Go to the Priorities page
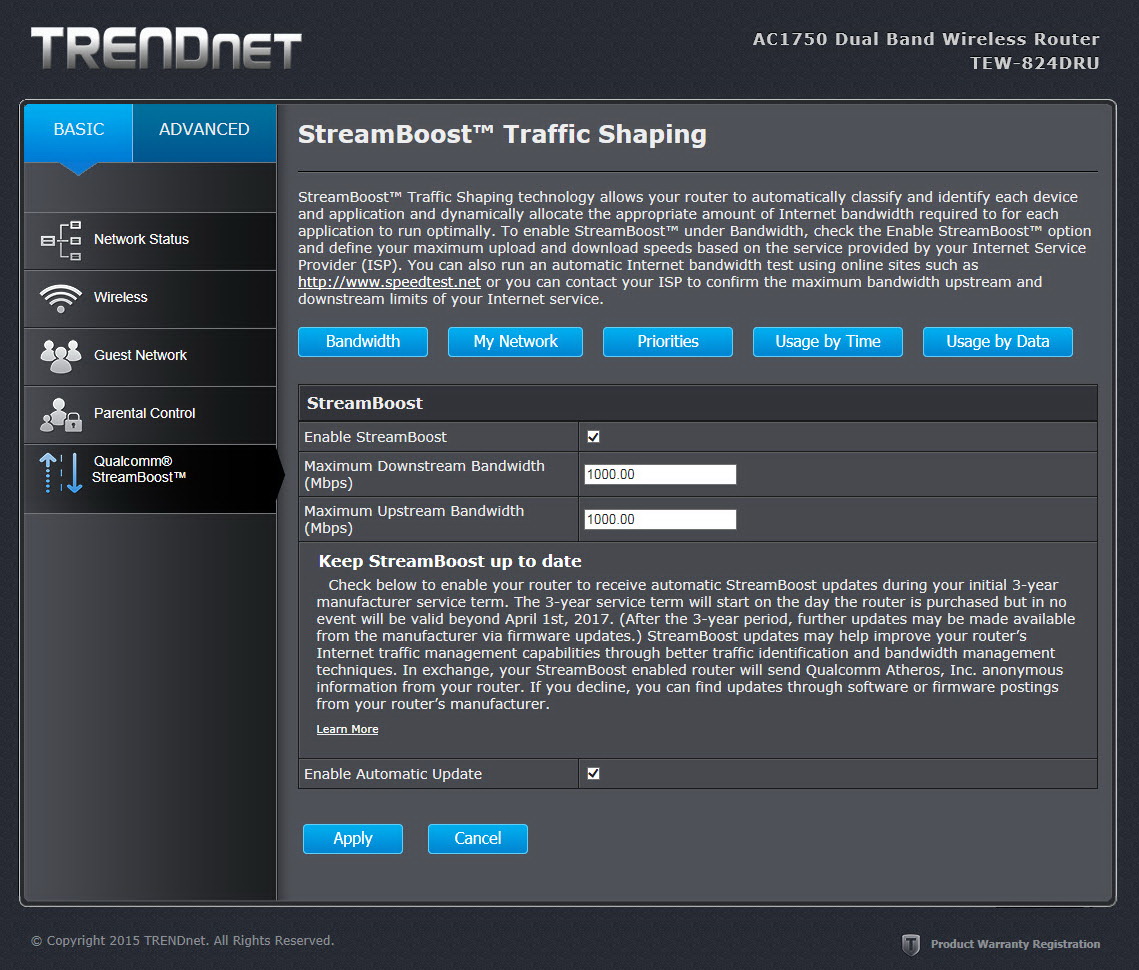The image size is (1139, 970). coord(668,341)
